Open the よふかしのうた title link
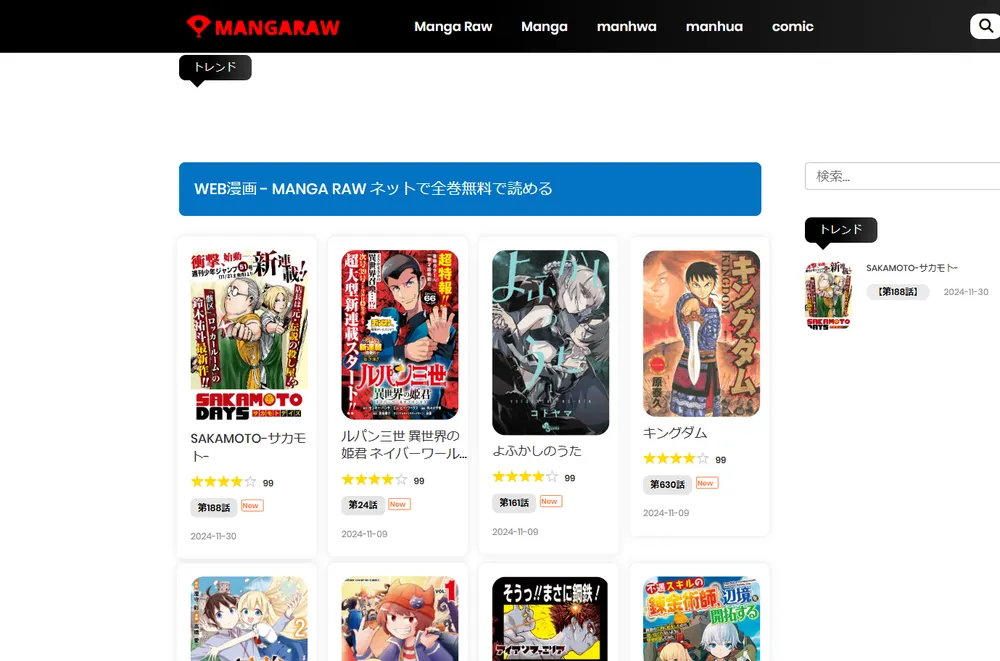 pos(537,450)
